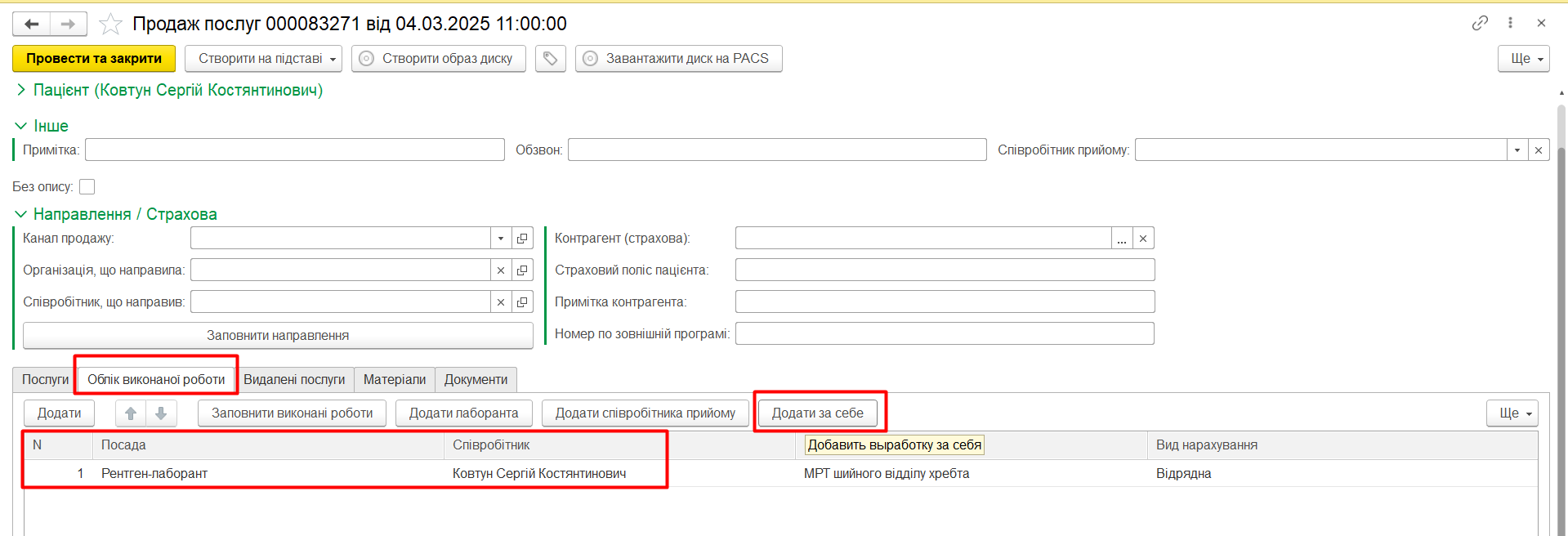1568x536 pixels.
Task: Click into the Примітка input field
Action: point(294,150)
